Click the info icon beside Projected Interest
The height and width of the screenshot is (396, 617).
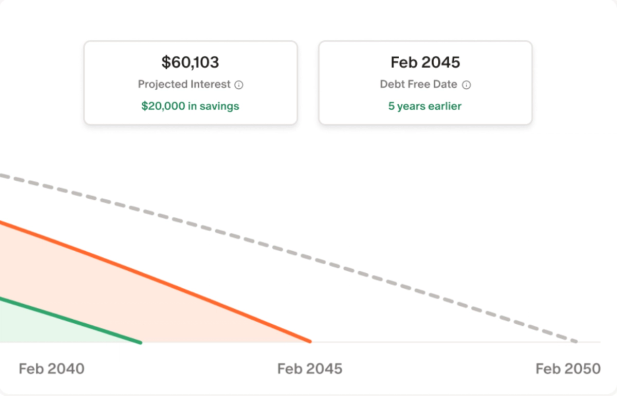[239, 85]
